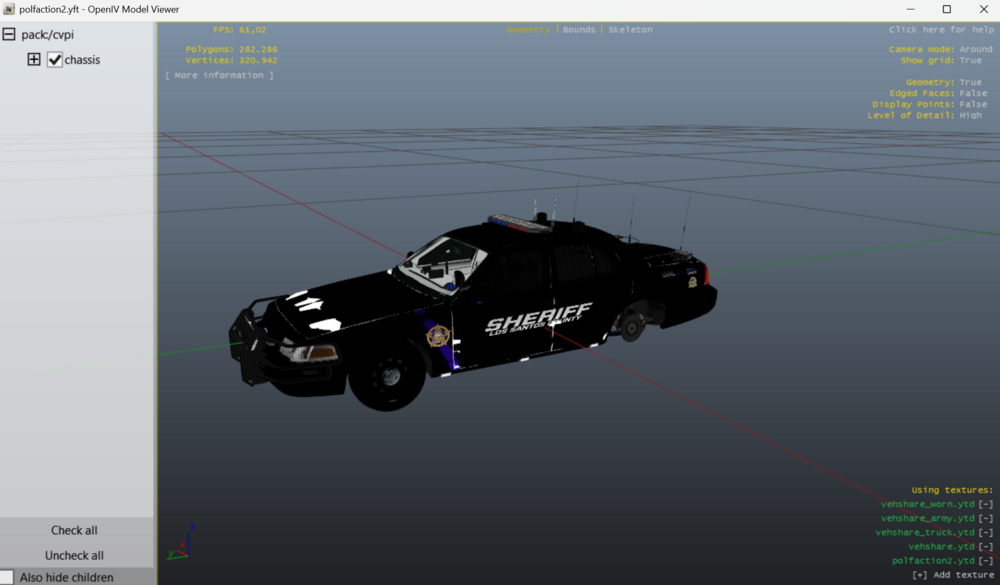
Task: Select vehshare.ytd texture name
Action: 941,546
